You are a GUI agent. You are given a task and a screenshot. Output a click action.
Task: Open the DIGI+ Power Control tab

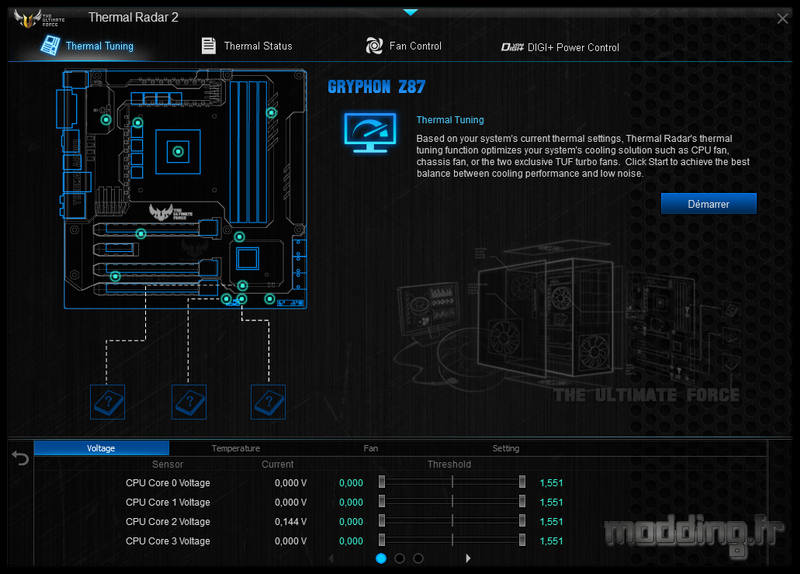560,47
